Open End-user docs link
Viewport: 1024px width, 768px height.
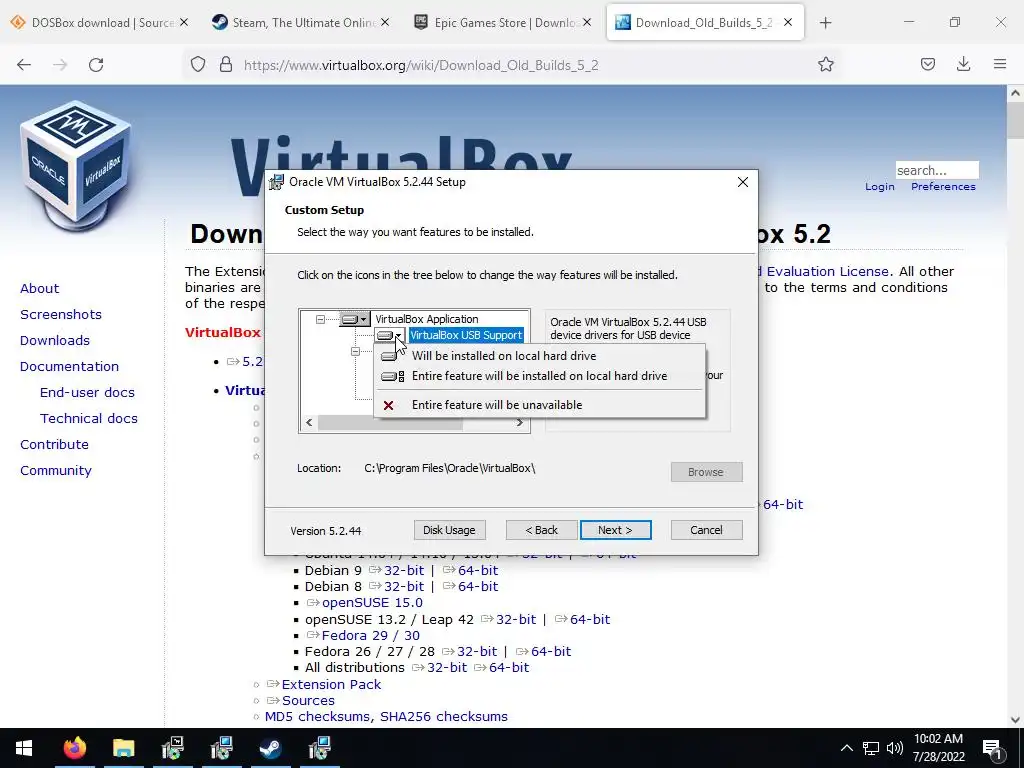(87, 393)
